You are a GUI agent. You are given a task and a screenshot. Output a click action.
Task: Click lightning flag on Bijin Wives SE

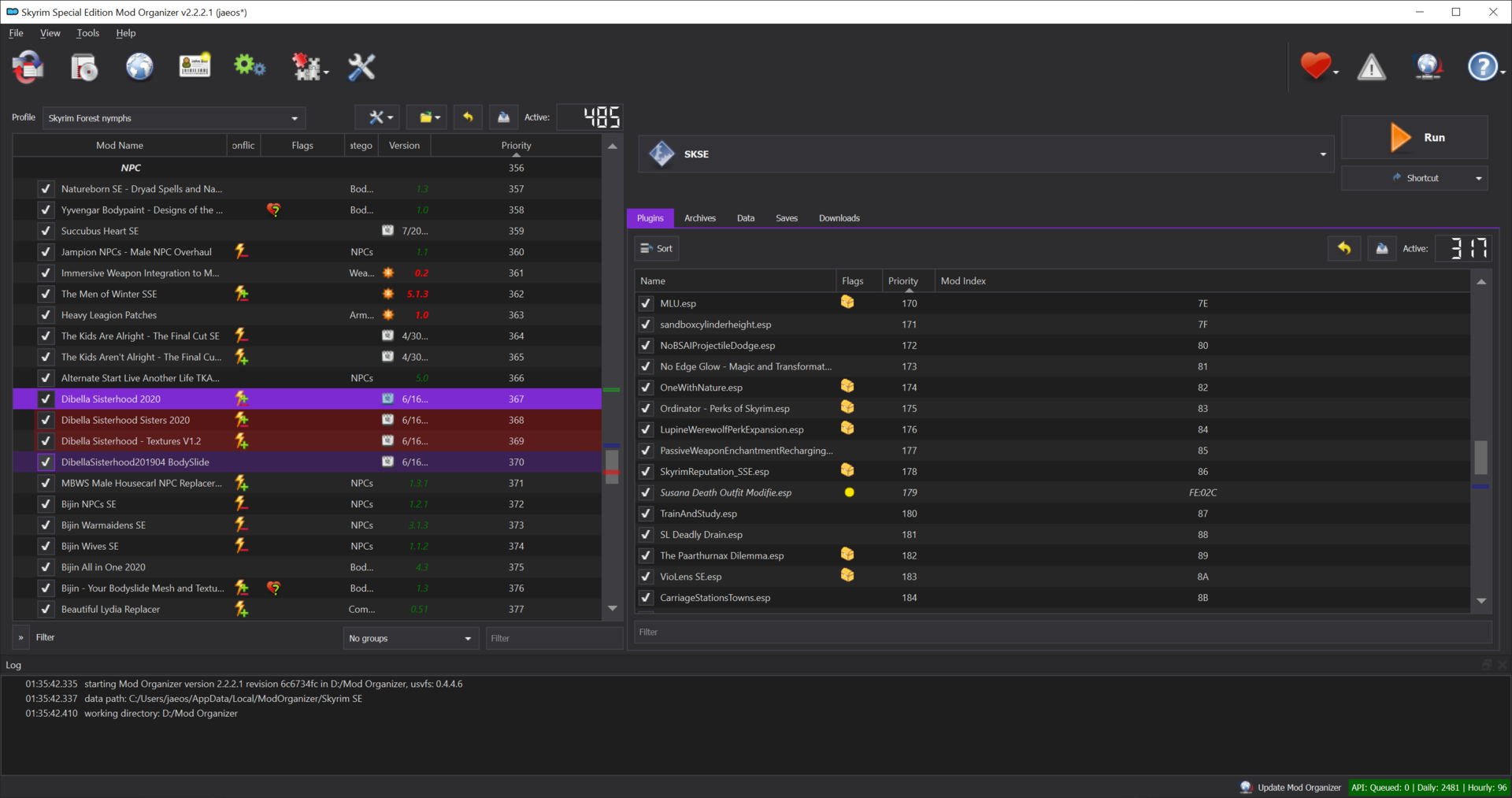coord(242,545)
